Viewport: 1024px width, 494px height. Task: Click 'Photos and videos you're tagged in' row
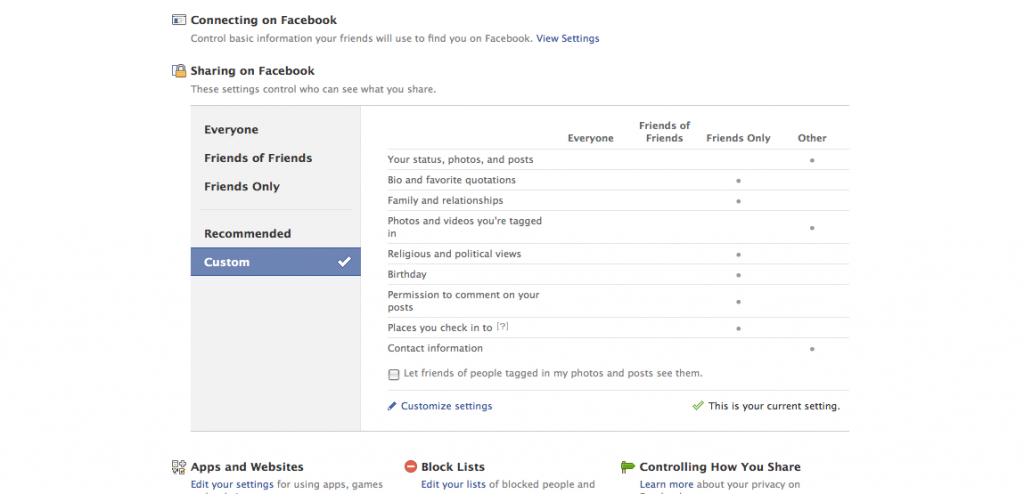[x=618, y=227]
